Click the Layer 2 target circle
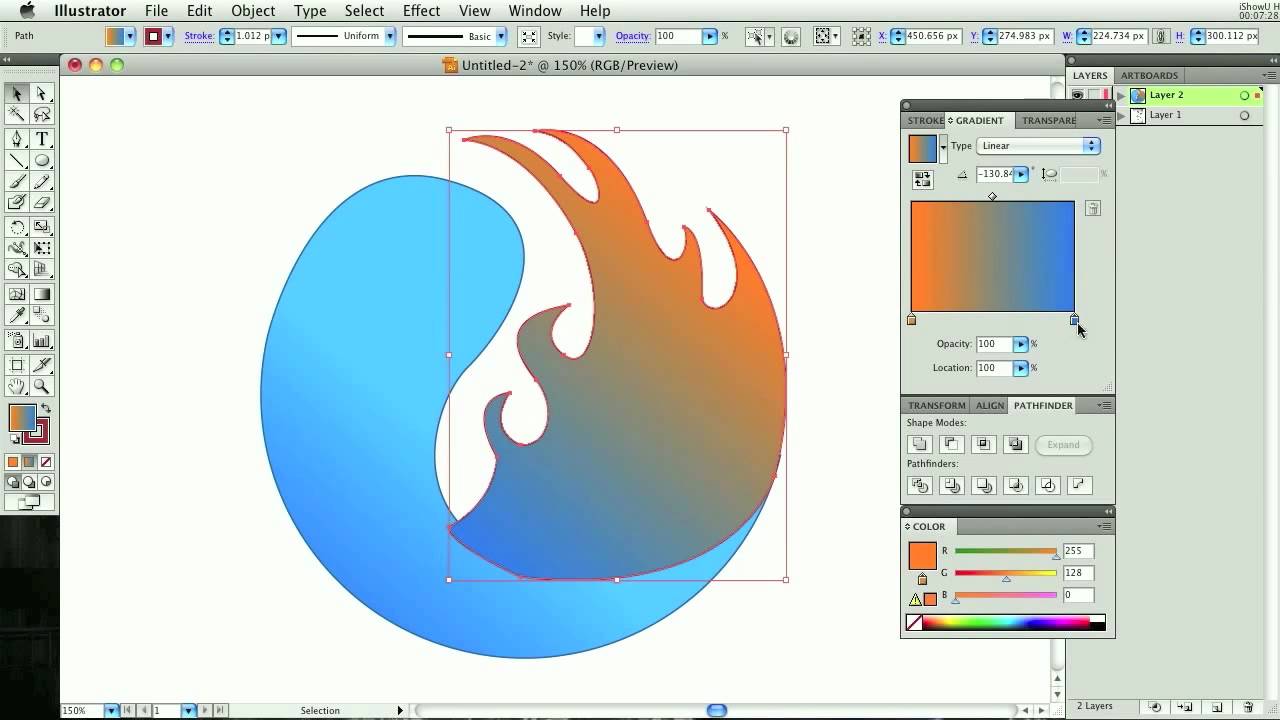The image size is (1280, 720). point(1244,95)
